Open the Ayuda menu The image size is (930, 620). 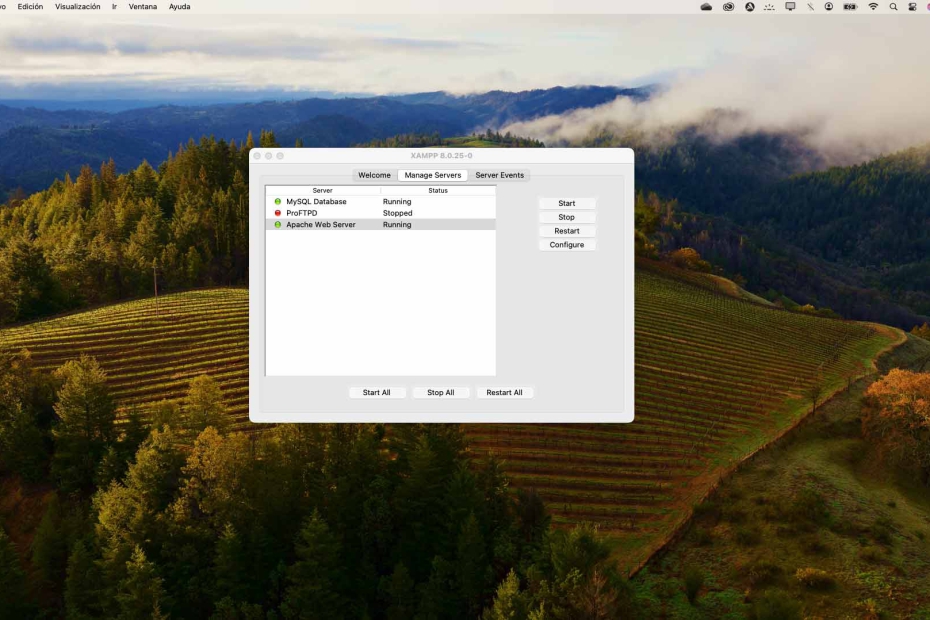(x=180, y=7)
